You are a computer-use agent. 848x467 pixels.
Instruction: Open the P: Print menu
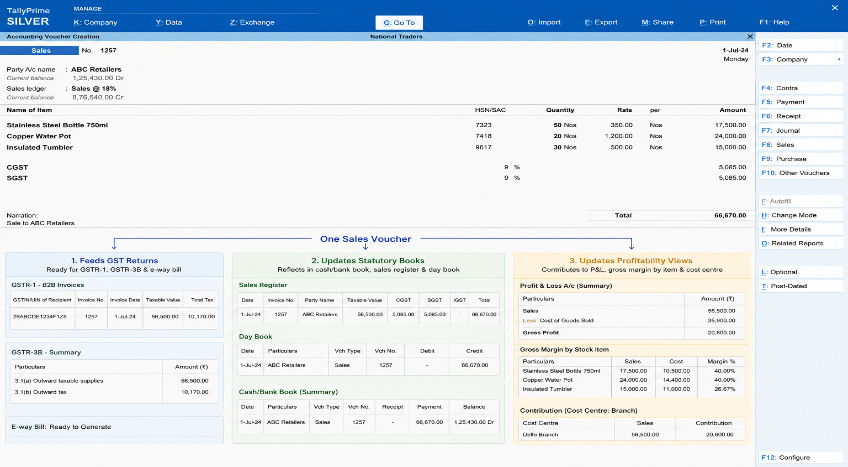click(712, 22)
